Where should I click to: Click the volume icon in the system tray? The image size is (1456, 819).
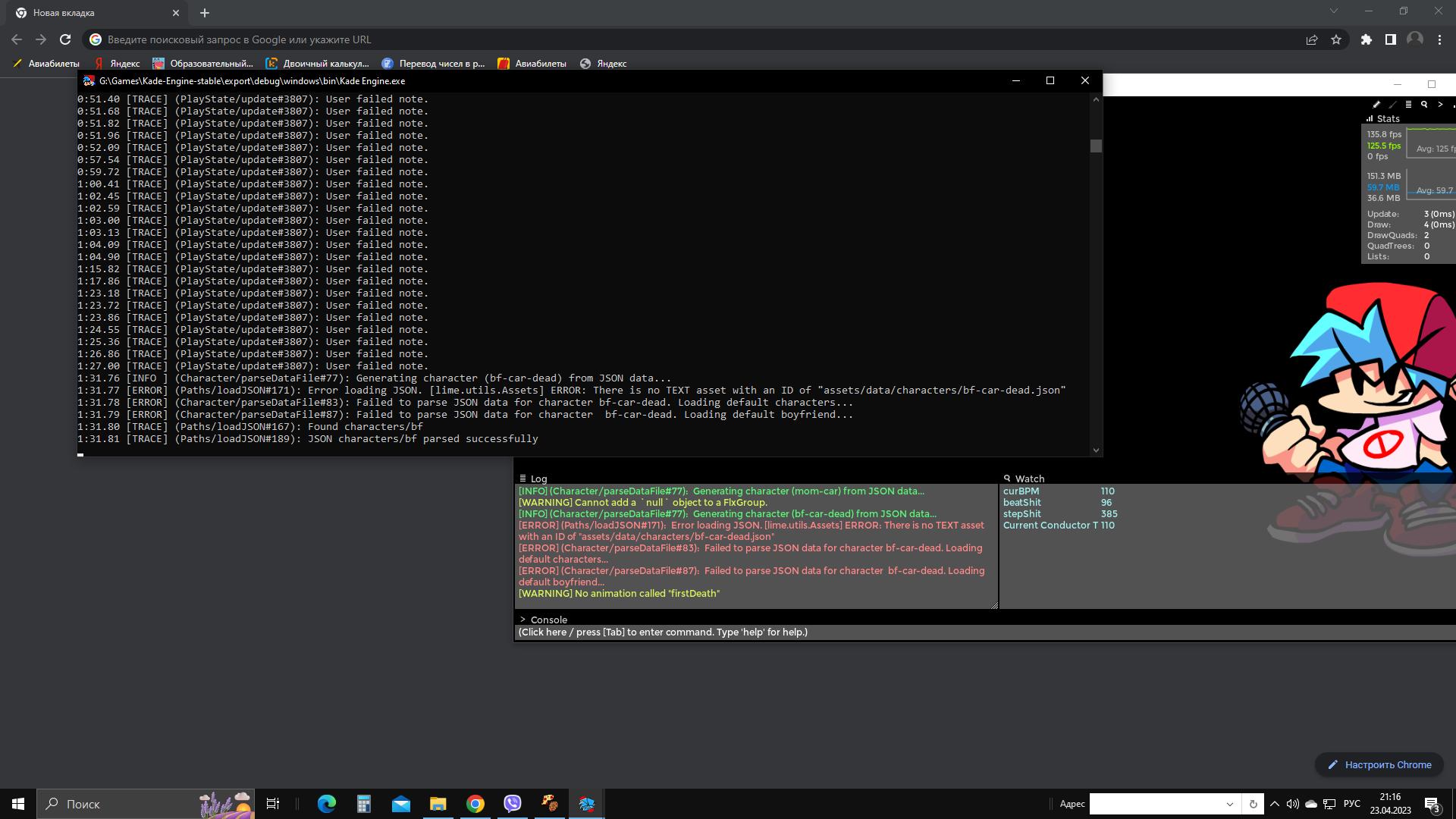[x=1293, y=804]
